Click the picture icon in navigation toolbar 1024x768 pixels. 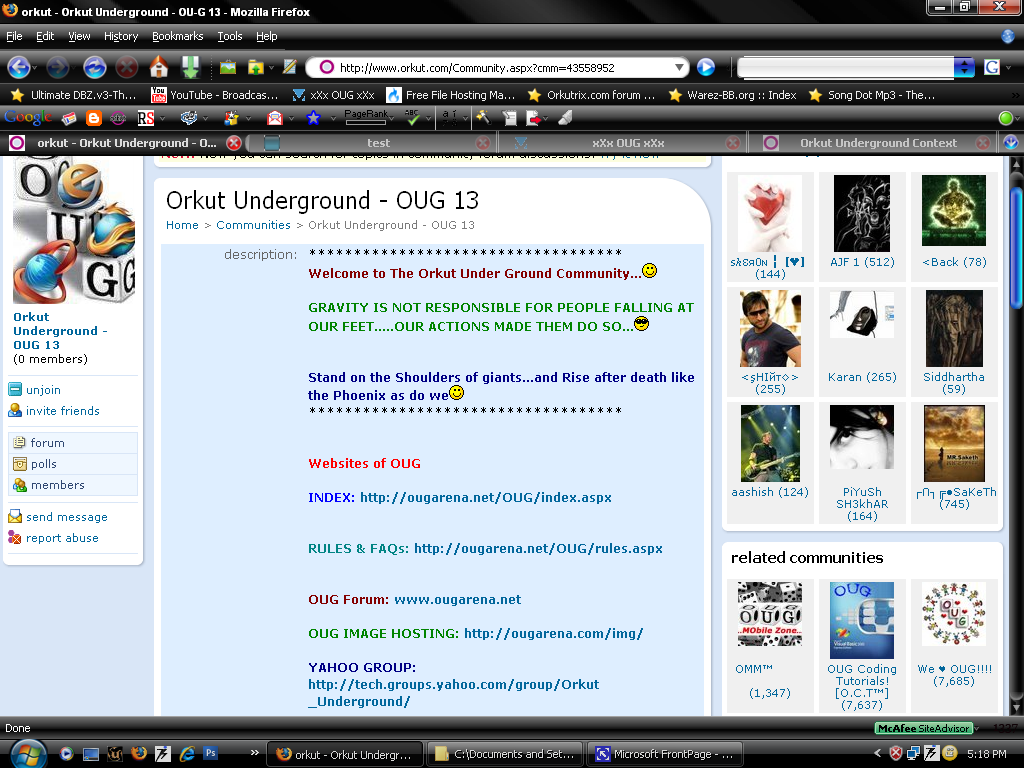[x=227, y=67]
